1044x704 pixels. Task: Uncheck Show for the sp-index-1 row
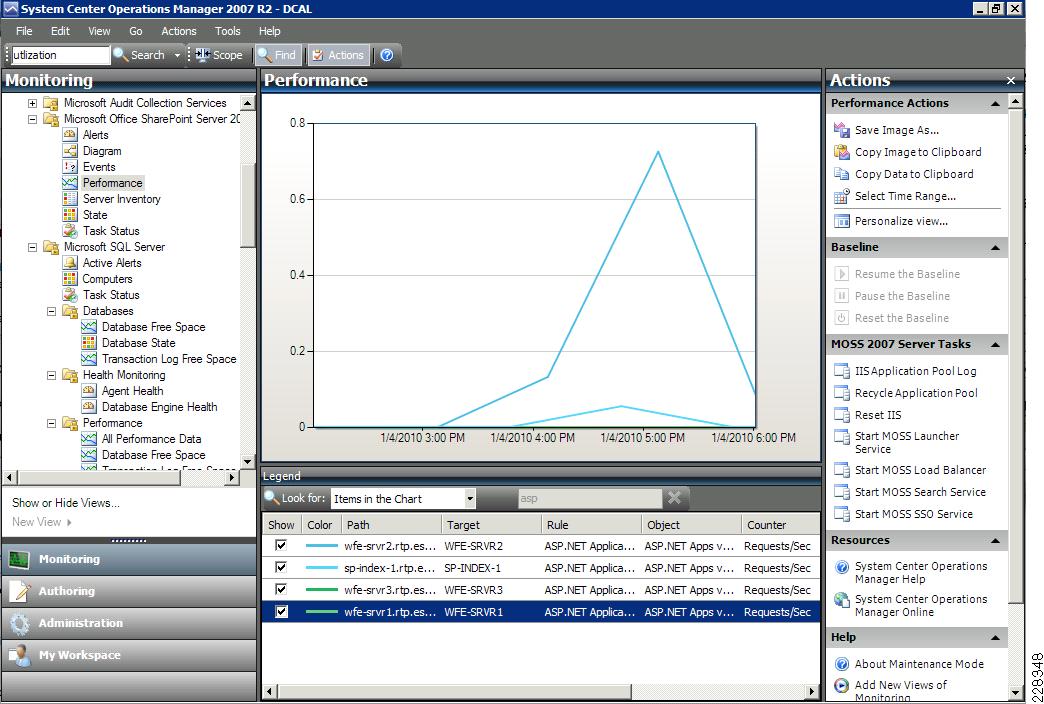(x=281, y=567)
